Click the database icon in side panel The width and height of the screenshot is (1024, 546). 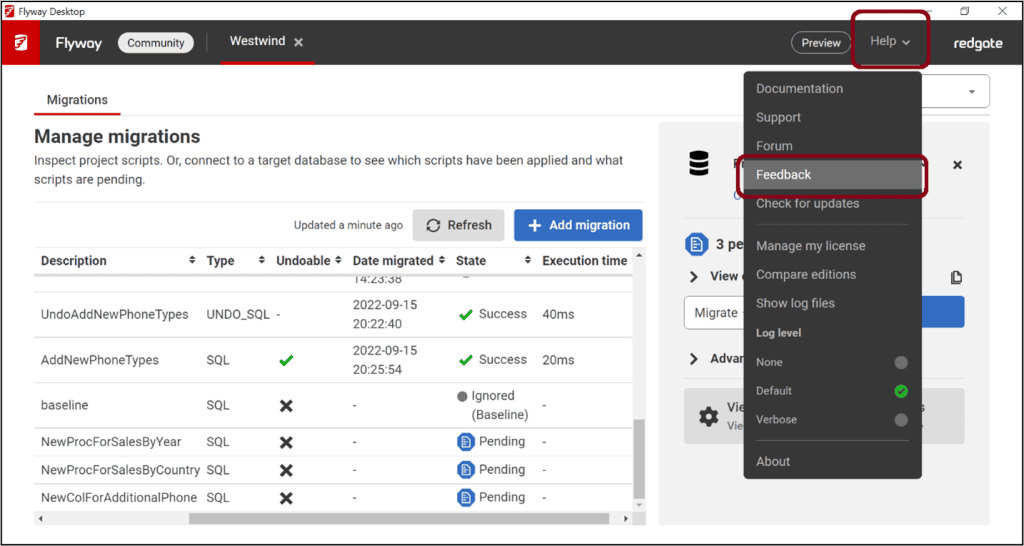[699, 165]
